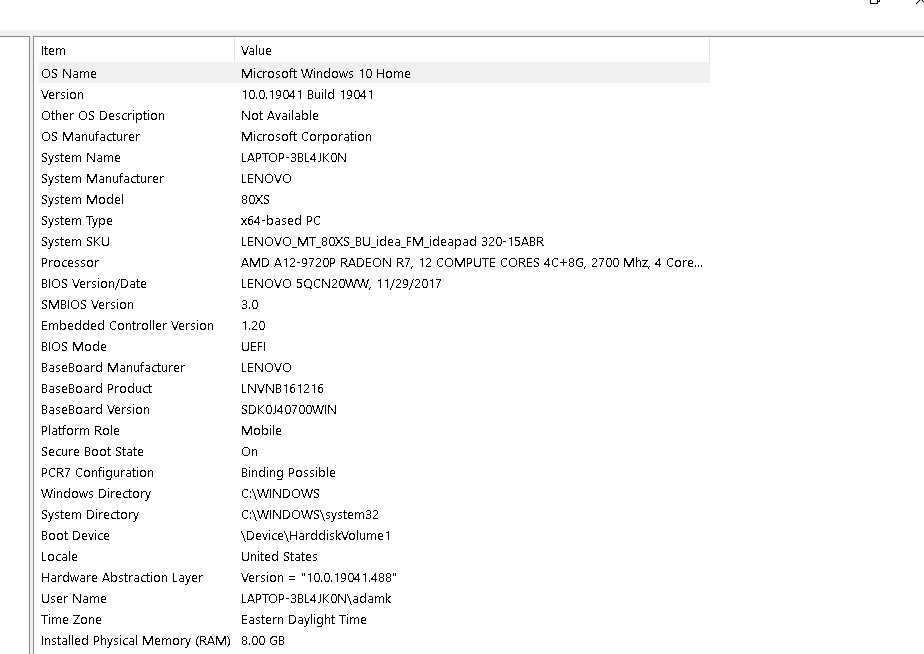Click the Item column header
This screenshot has height=654, width=924.
[x=136, y=51]
